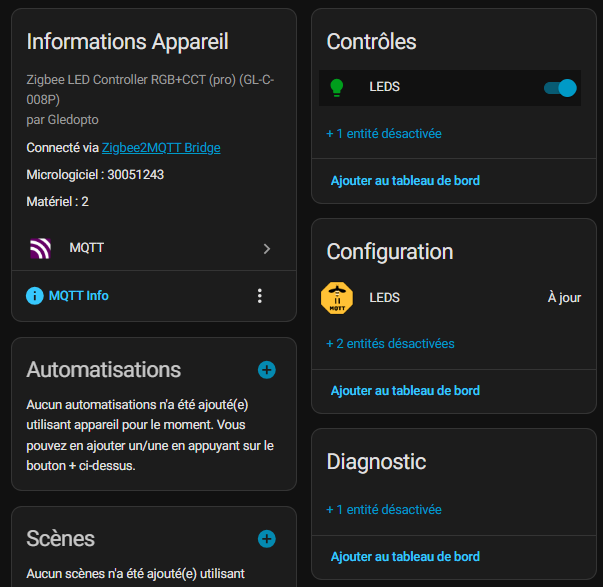The image size is (603, 587).
Task: Add Configuration card to the dashboard
Action: pos(405,391)
